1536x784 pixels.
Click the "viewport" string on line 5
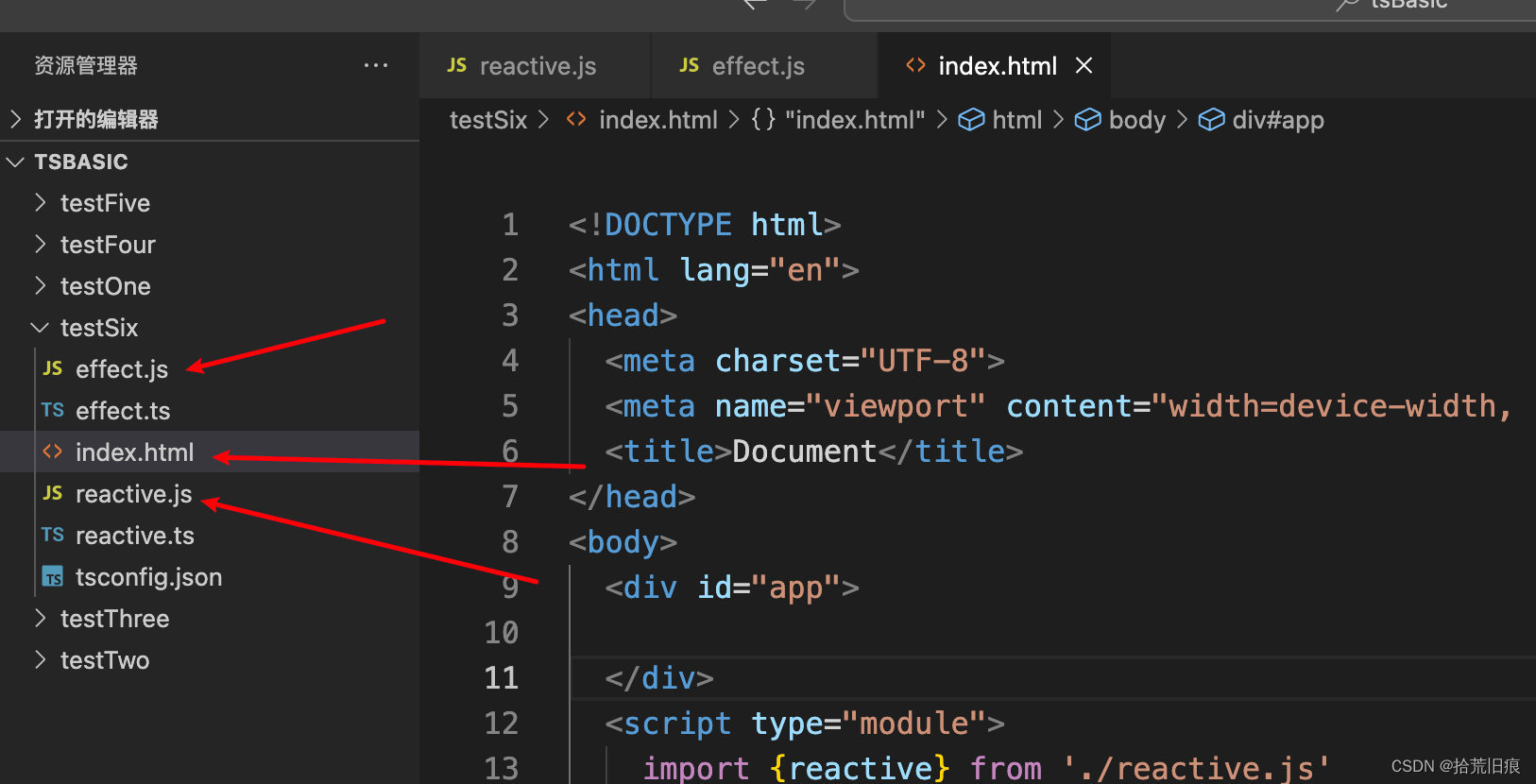click(x=896, y=406)
